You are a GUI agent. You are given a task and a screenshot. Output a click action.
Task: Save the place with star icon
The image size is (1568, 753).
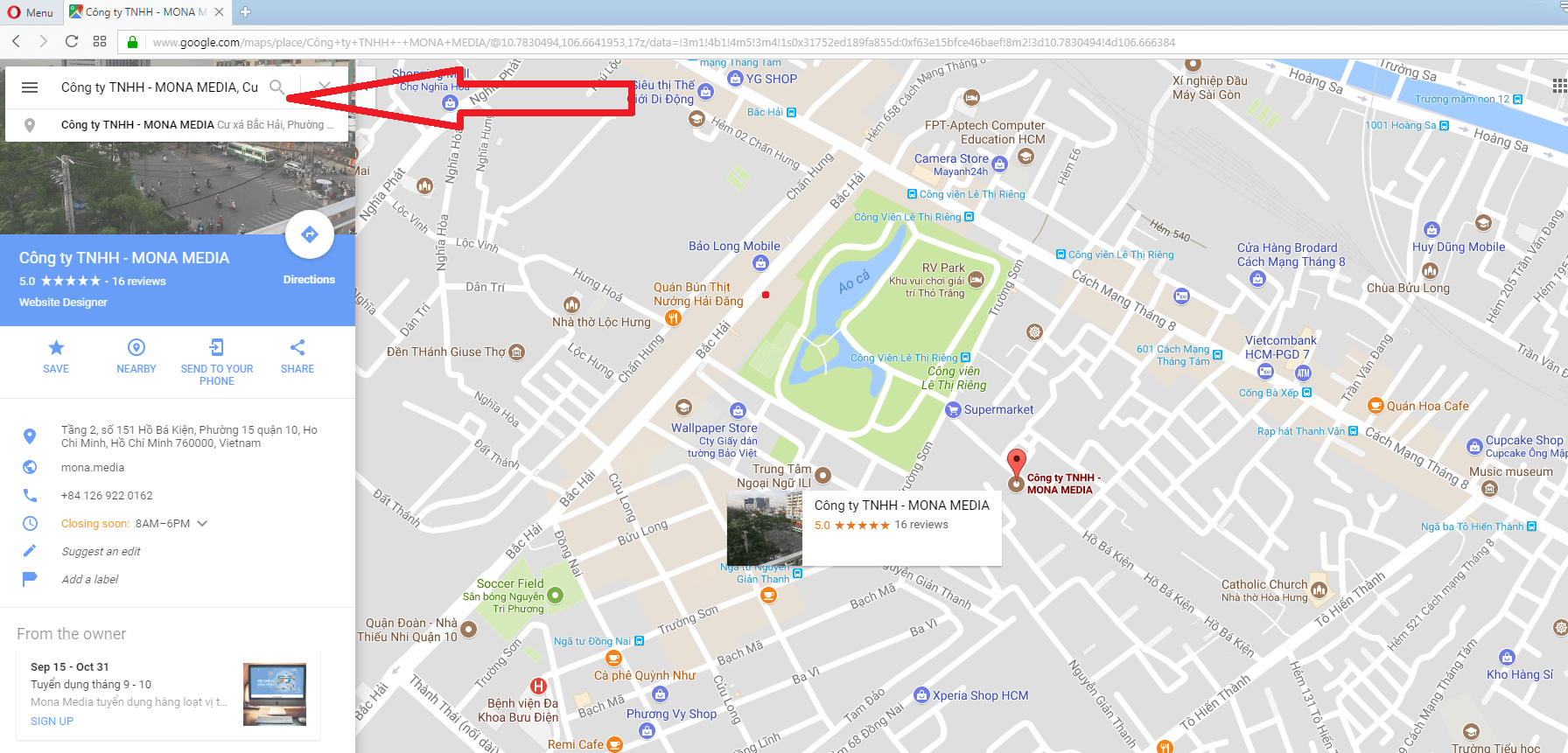pyautogui.click(x=56, y=347)
